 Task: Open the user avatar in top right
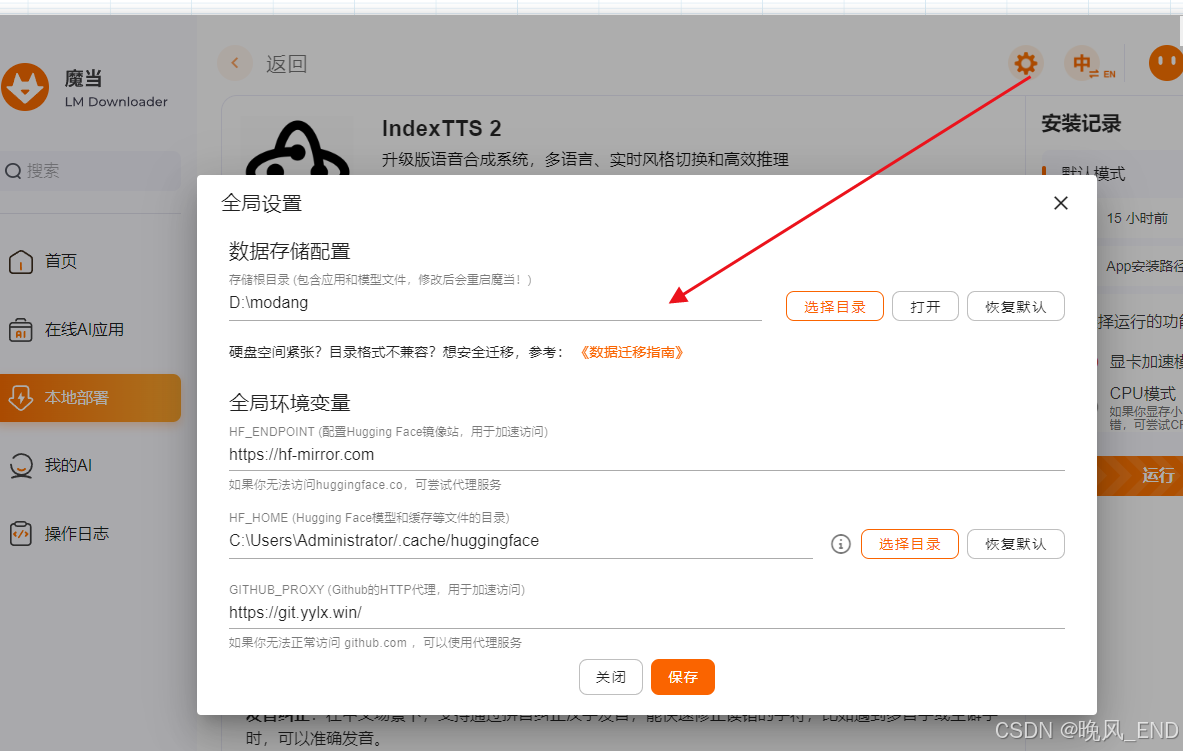pyautogui.click(x=1166, y=63)
